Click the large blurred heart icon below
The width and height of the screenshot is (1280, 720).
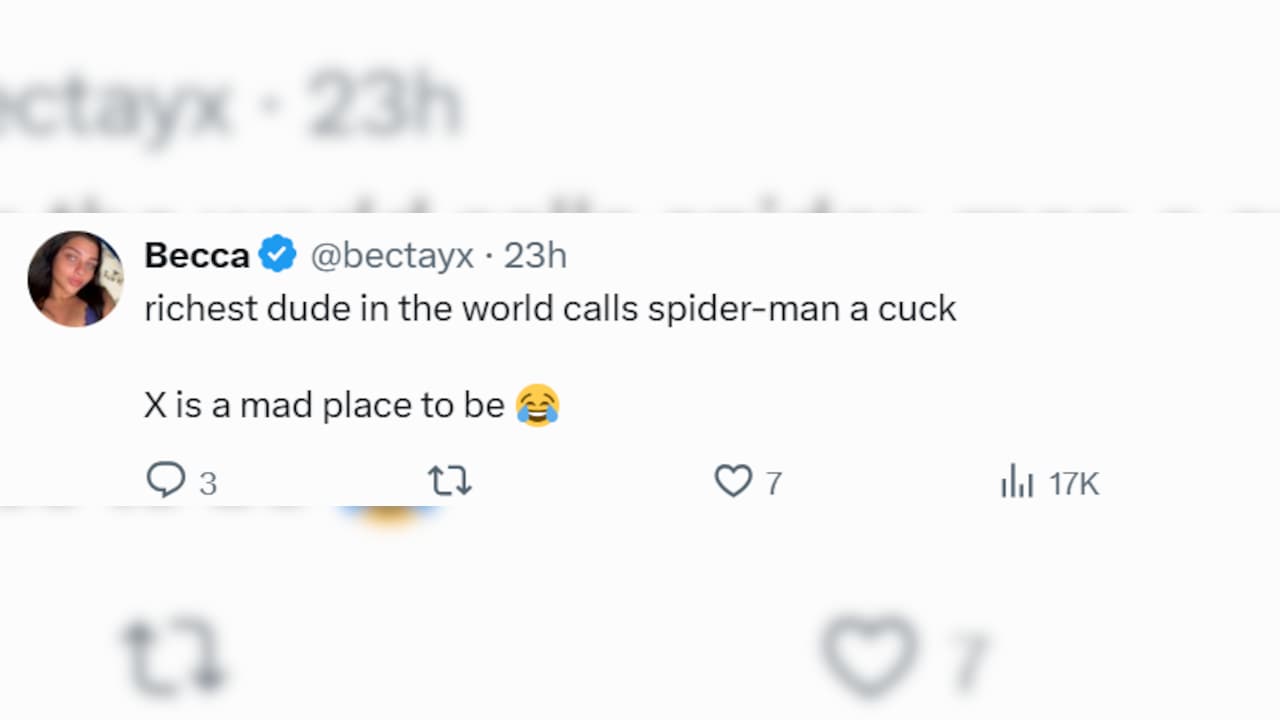870,653
